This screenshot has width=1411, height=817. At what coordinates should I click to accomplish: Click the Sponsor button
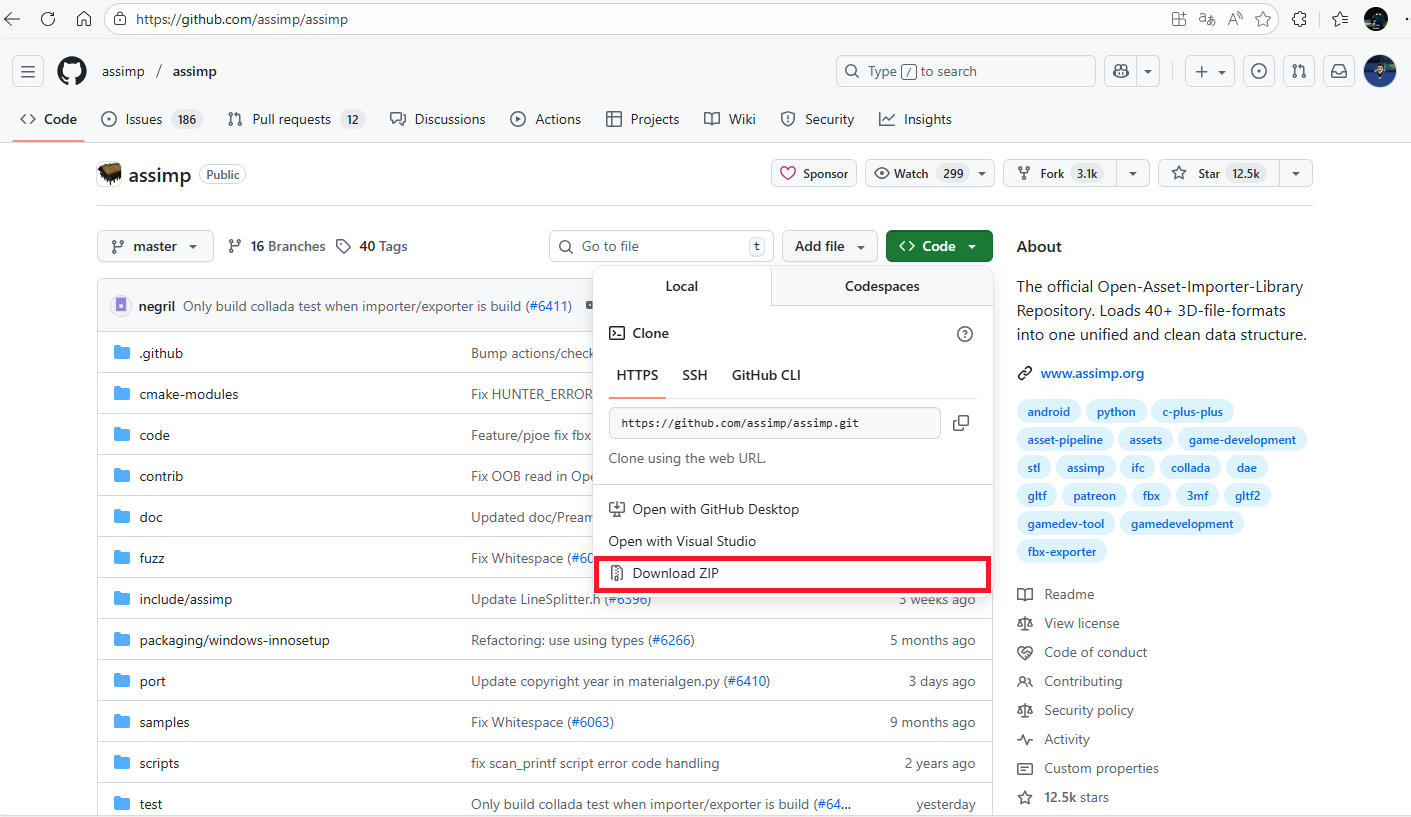point(814,173)
